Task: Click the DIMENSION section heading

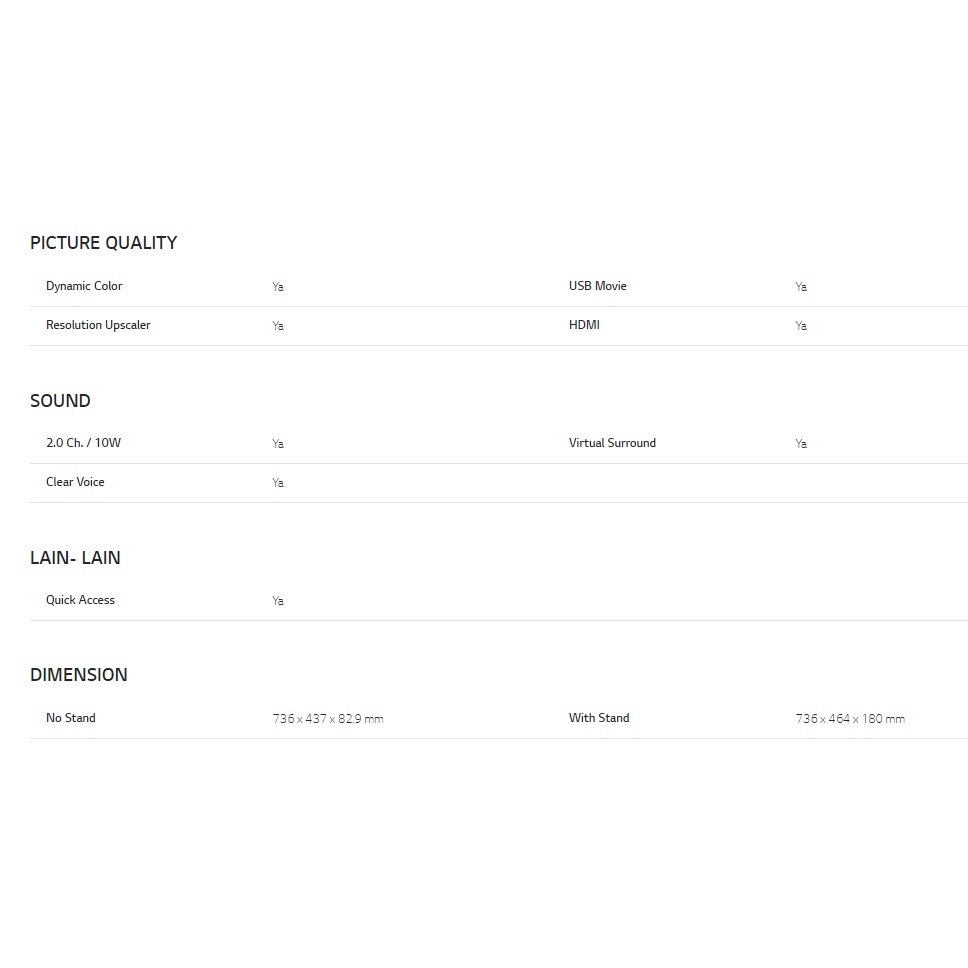Action: [x=79, y=675]
